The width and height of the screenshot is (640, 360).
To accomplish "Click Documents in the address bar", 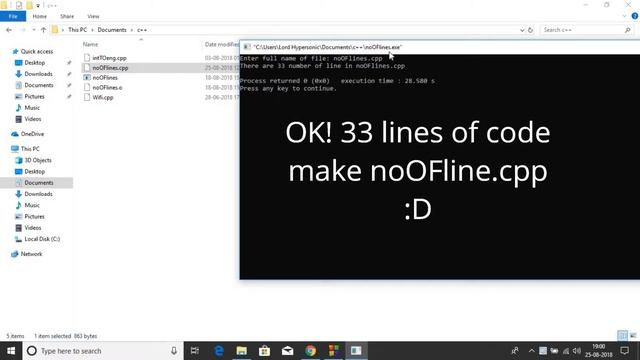I will 112,30.
